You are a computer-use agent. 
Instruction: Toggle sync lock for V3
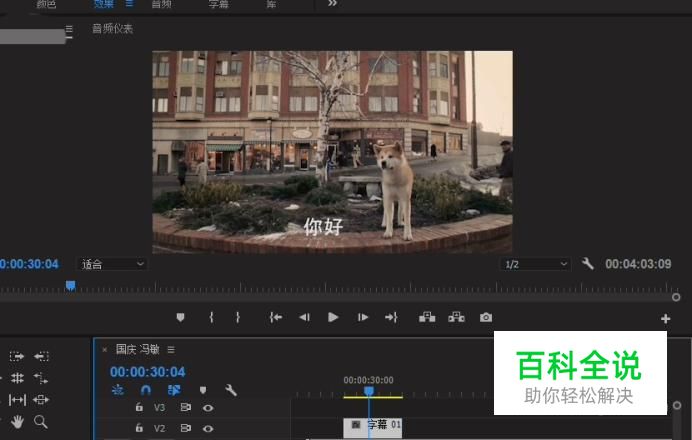[186, 407]
